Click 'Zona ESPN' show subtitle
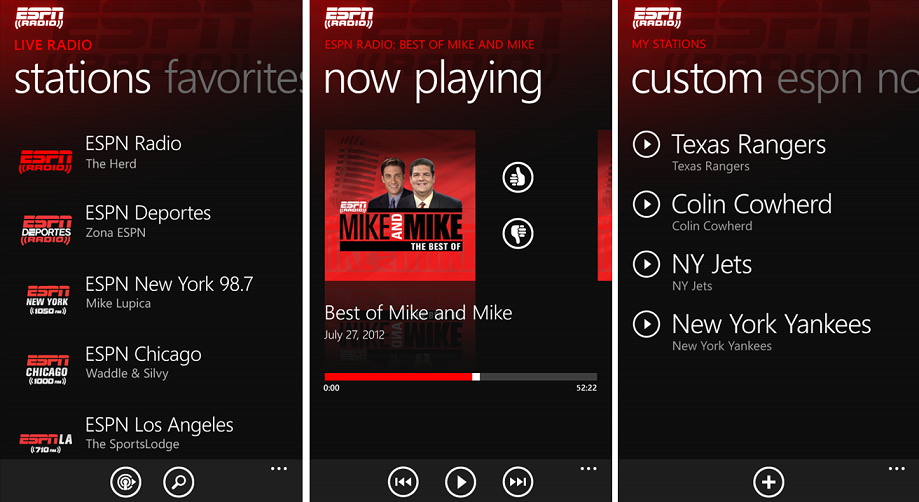This screenshot has width=919, height=502. coord(115,233)
